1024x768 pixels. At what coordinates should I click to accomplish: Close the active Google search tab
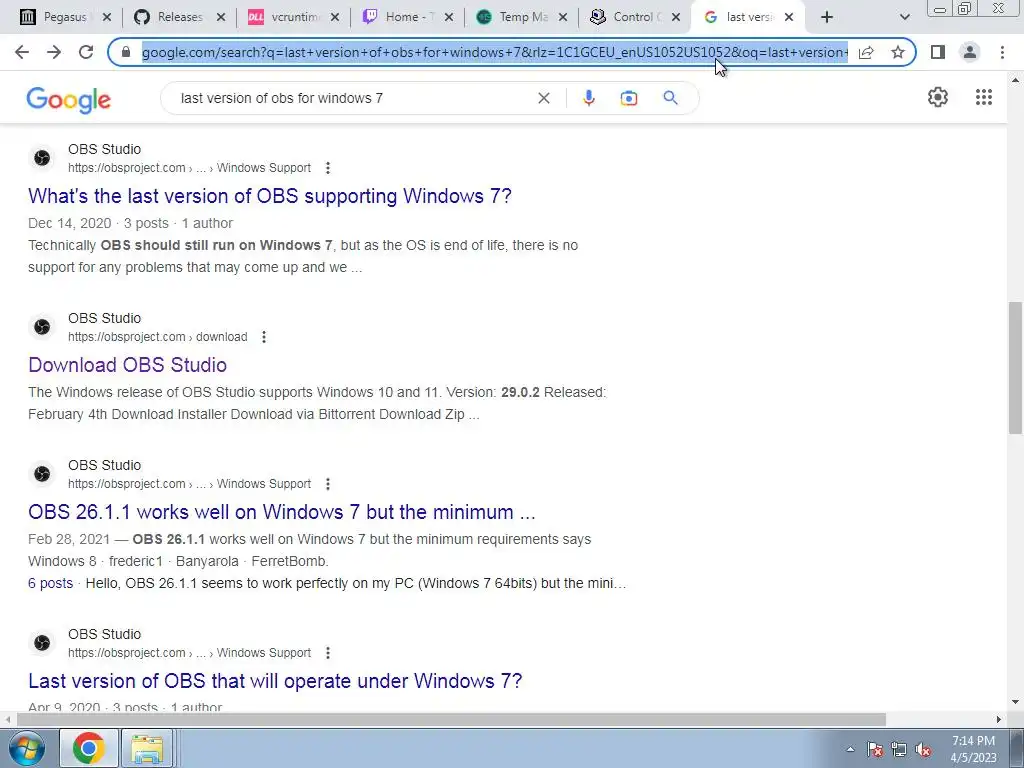coord(789,17)
